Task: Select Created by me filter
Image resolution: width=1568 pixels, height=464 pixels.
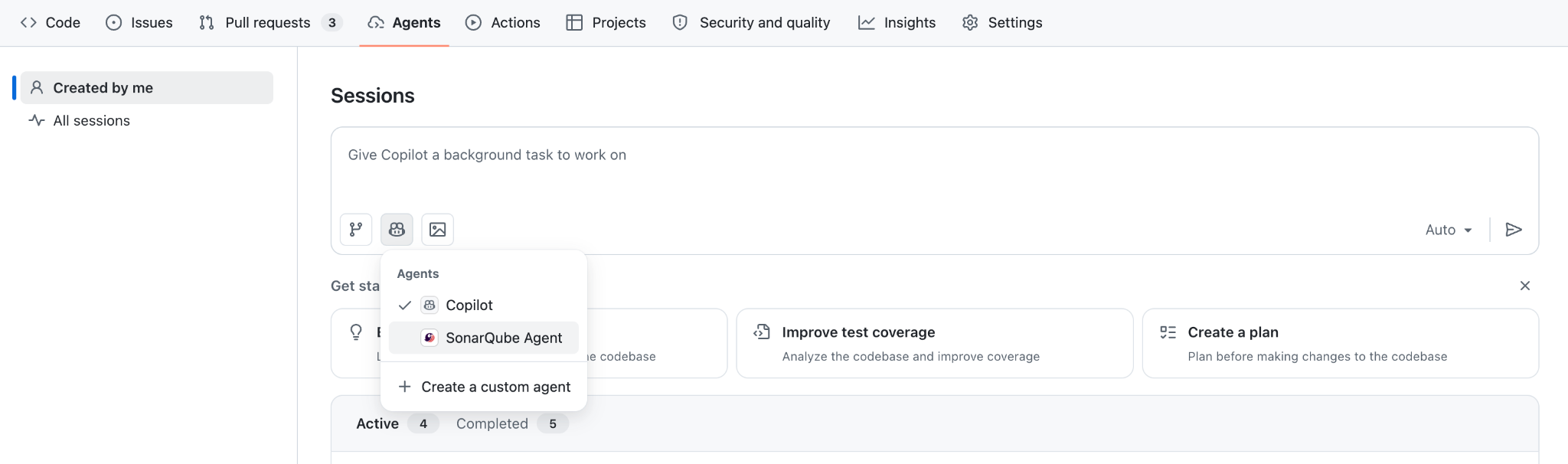Action: coord(146,87)
